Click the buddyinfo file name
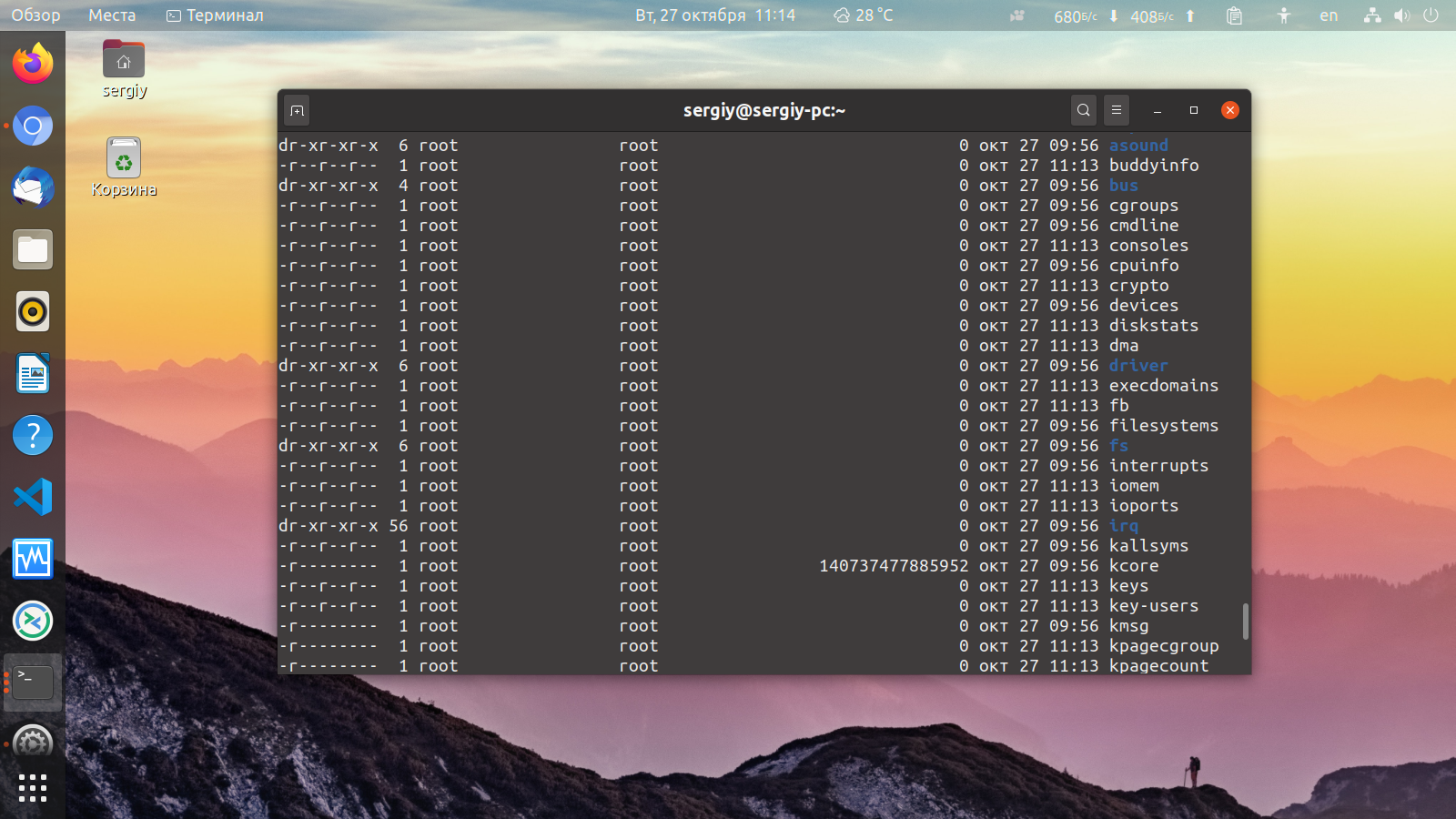This screenshot has height=819, width=1456. click(1154, 166)
